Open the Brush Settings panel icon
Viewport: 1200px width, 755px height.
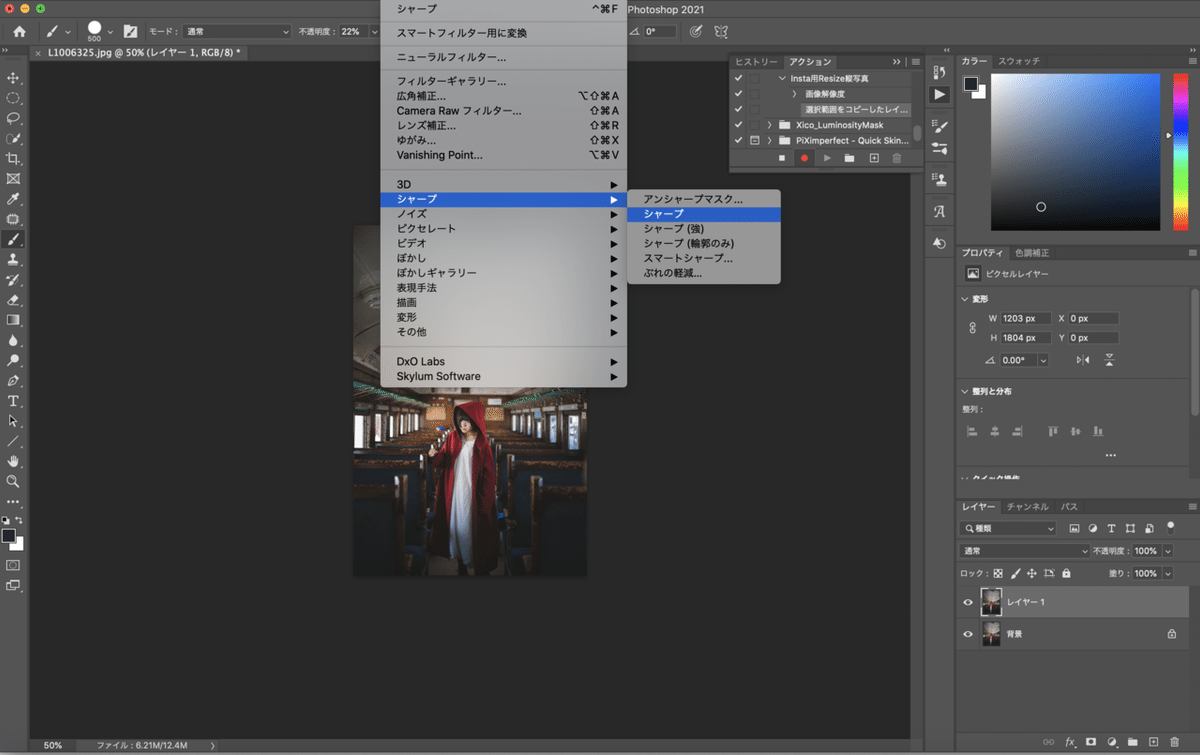pyautogui.click(x=939, y=126)
